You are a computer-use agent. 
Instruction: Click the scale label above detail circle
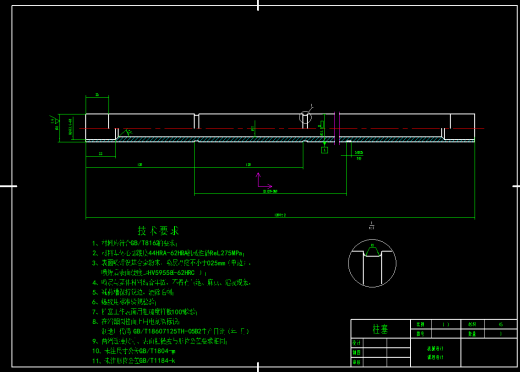click(x=372, y=226)
